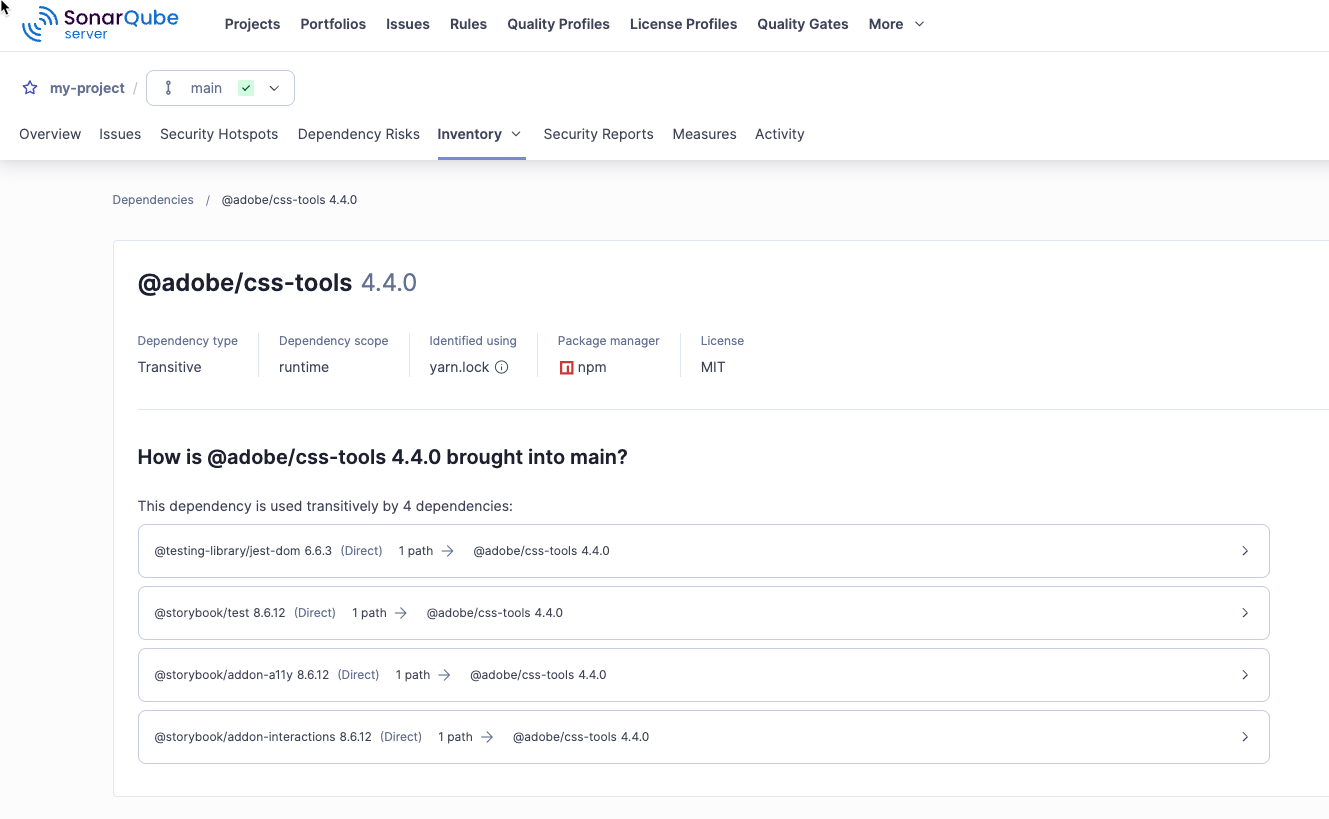Open the main branch selector dropdown
The image size is (1329, 819).
tap(274, 88)
